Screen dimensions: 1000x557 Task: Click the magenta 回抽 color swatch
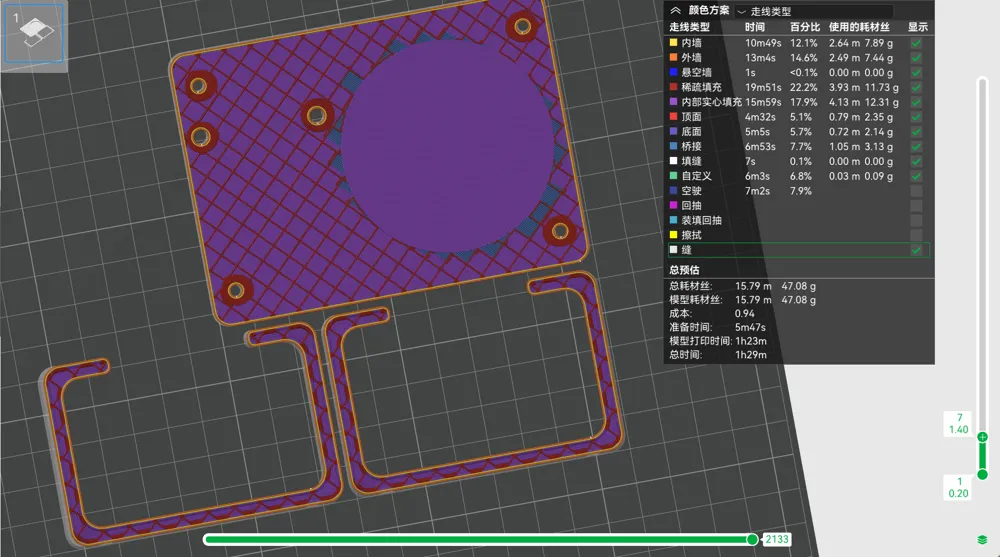[673, 205]
